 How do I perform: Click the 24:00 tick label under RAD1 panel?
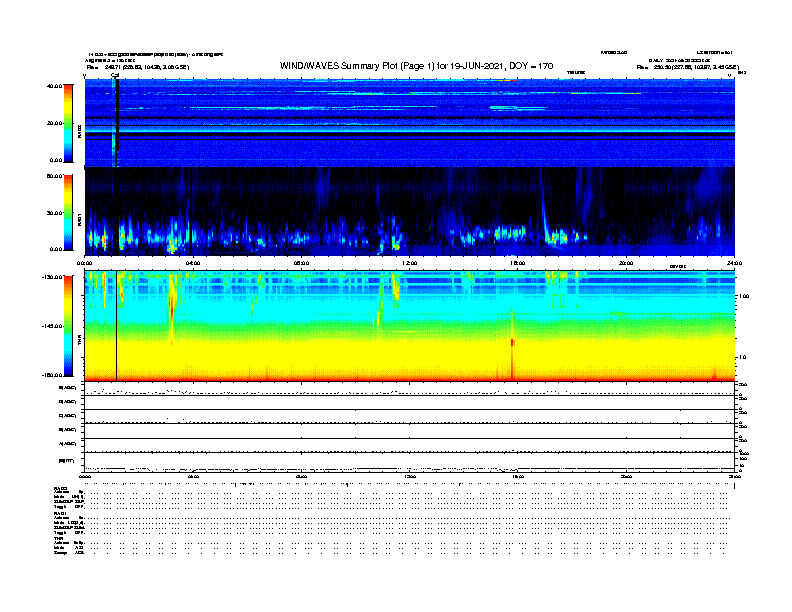(x=734, y=263)
